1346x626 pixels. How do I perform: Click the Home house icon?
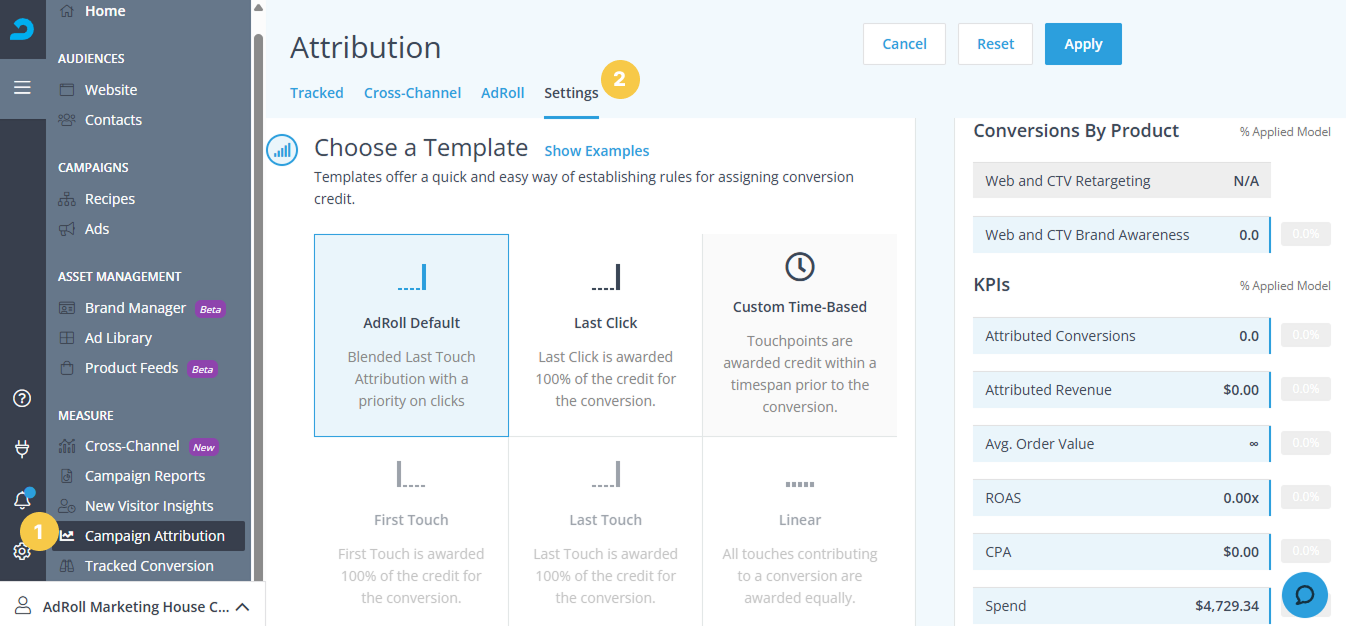point(67,11)
